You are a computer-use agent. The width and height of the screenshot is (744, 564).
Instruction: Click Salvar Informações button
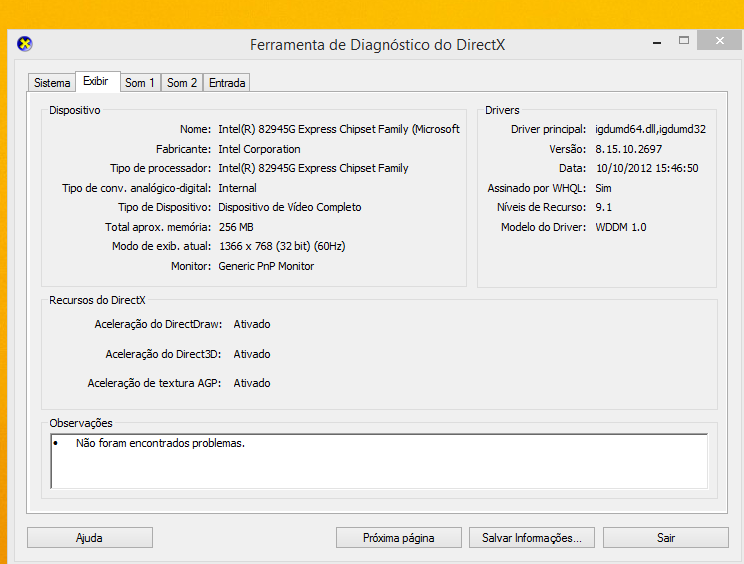532,537
